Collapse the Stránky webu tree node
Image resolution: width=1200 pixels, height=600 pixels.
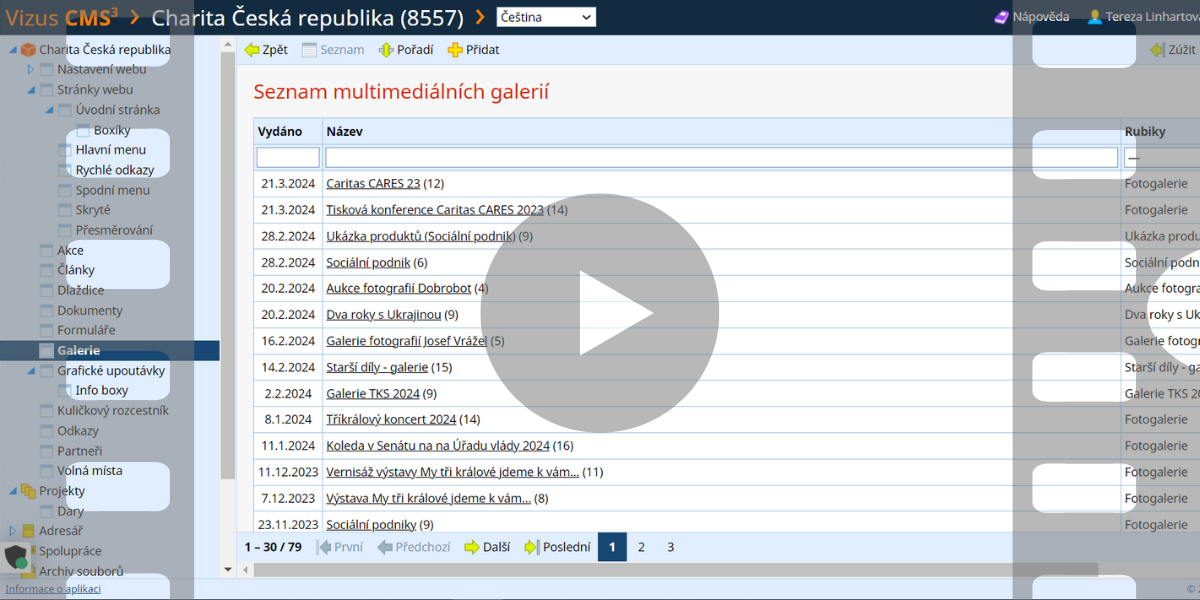pyautogui.click(x=30, y=90)
